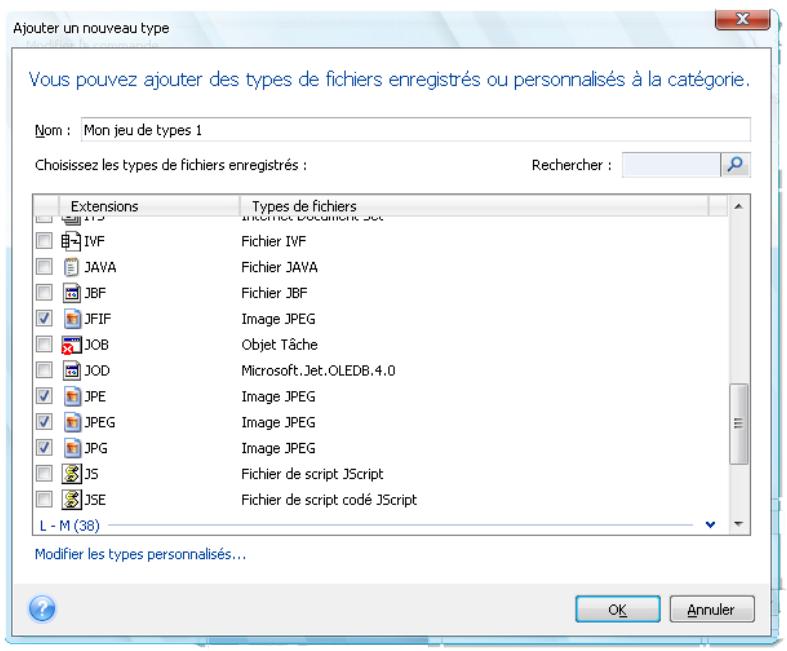Sort by the Extensions column header
Screen dimensions: 787x651
point(149,206)
